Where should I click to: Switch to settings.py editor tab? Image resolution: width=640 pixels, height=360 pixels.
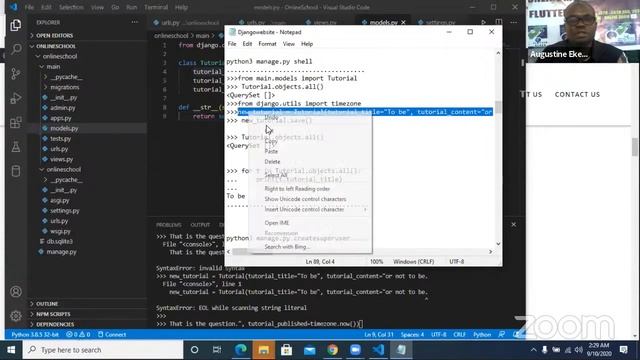coord(440,22)
